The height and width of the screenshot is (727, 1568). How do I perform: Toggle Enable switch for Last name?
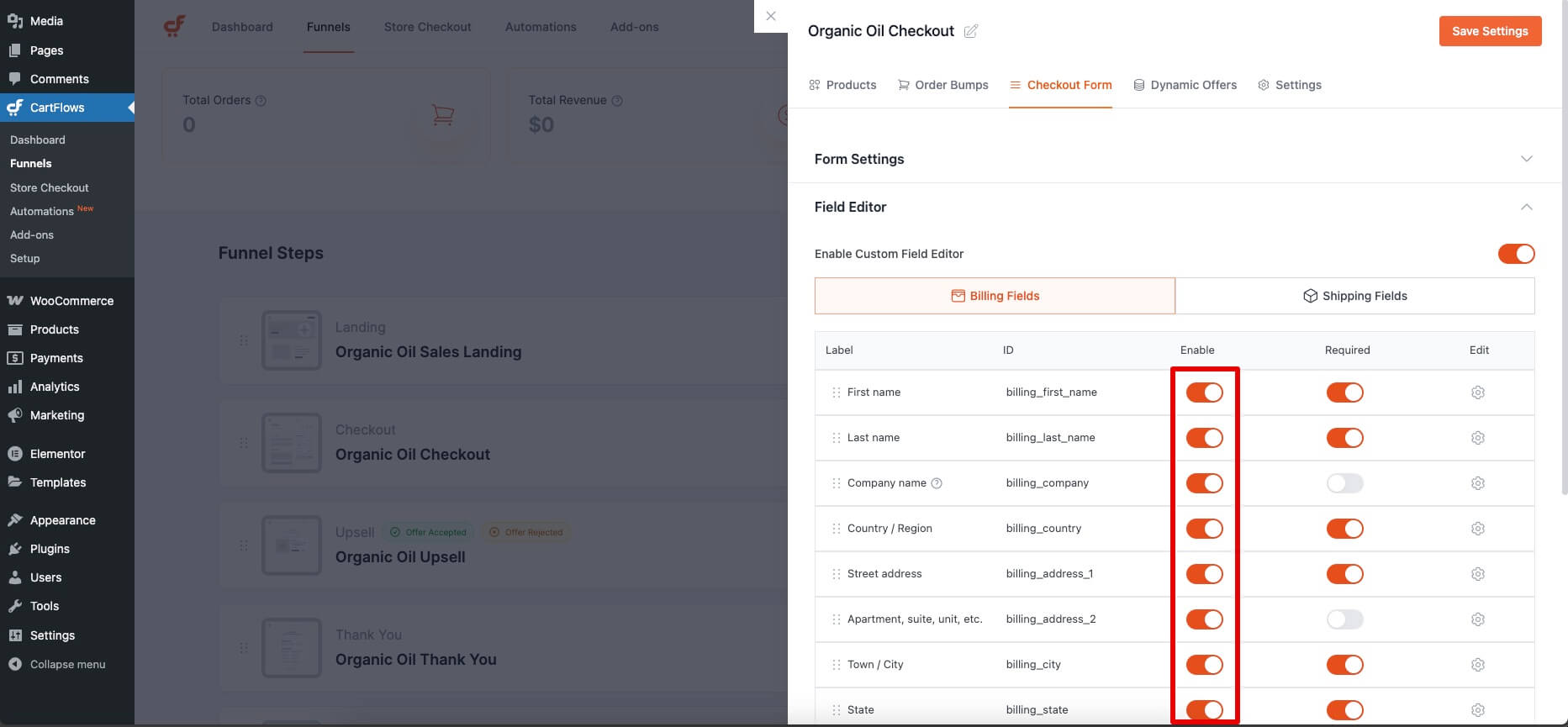tap(1205, 438)
